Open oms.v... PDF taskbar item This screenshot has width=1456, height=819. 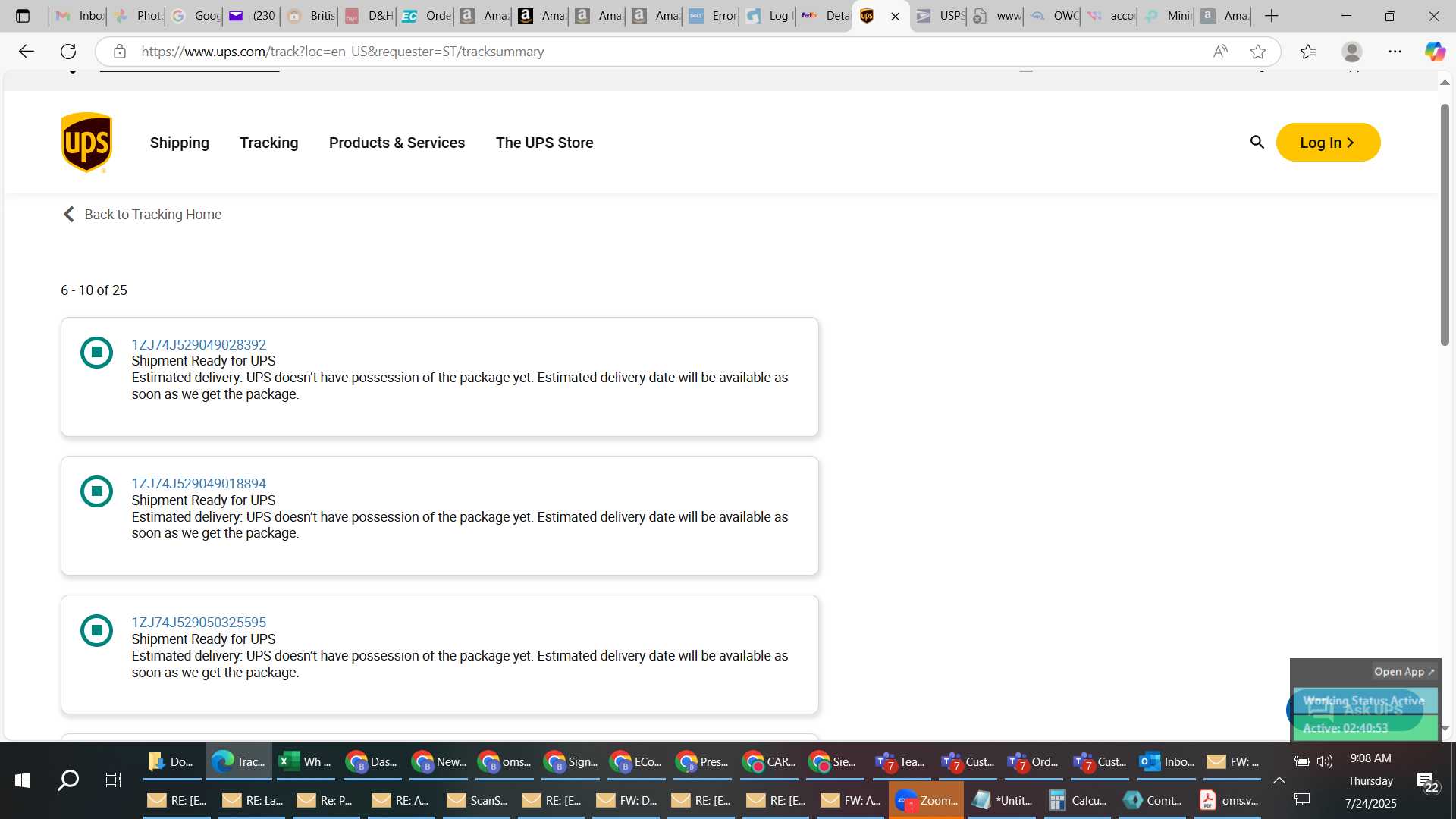pos(1228,800)
